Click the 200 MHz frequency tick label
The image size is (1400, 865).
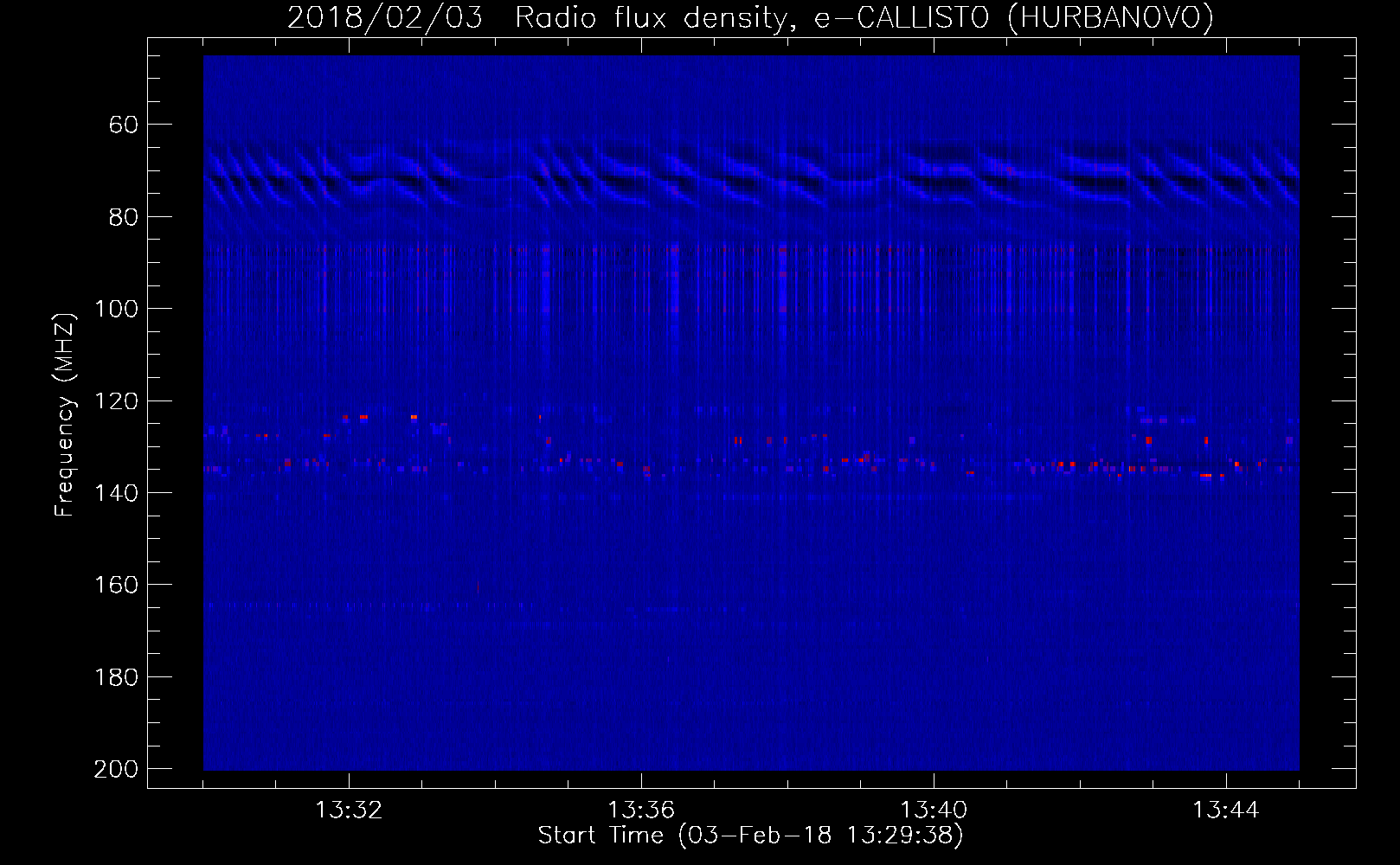coord(116,769)
